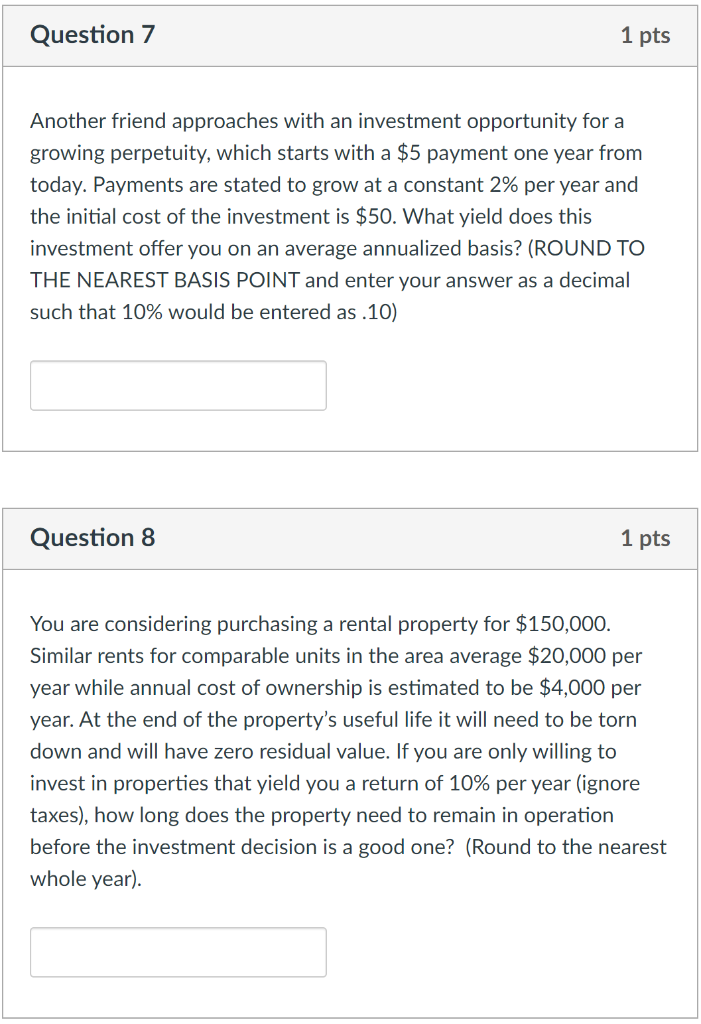Click the Question 8 answer input box
The width and height of the screenshot is (701, 1024).
coord(178,952)
